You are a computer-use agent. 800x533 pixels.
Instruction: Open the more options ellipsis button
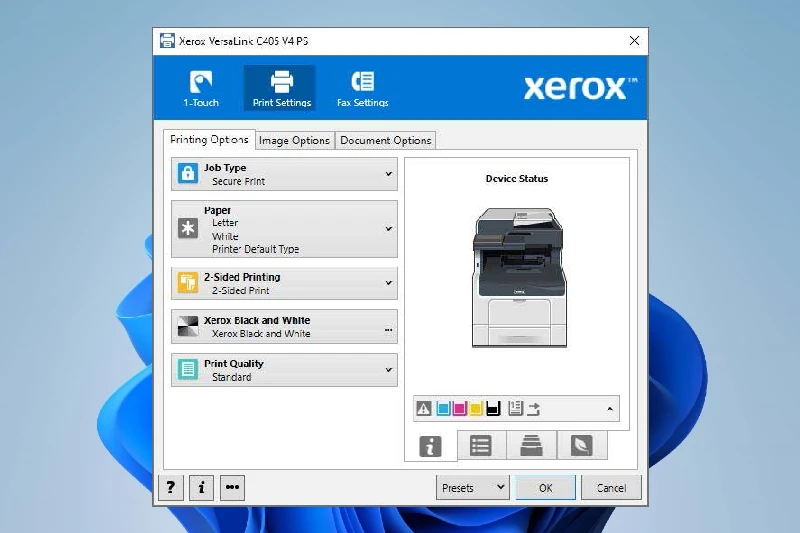pyautogui.click(x=232, y=487)
